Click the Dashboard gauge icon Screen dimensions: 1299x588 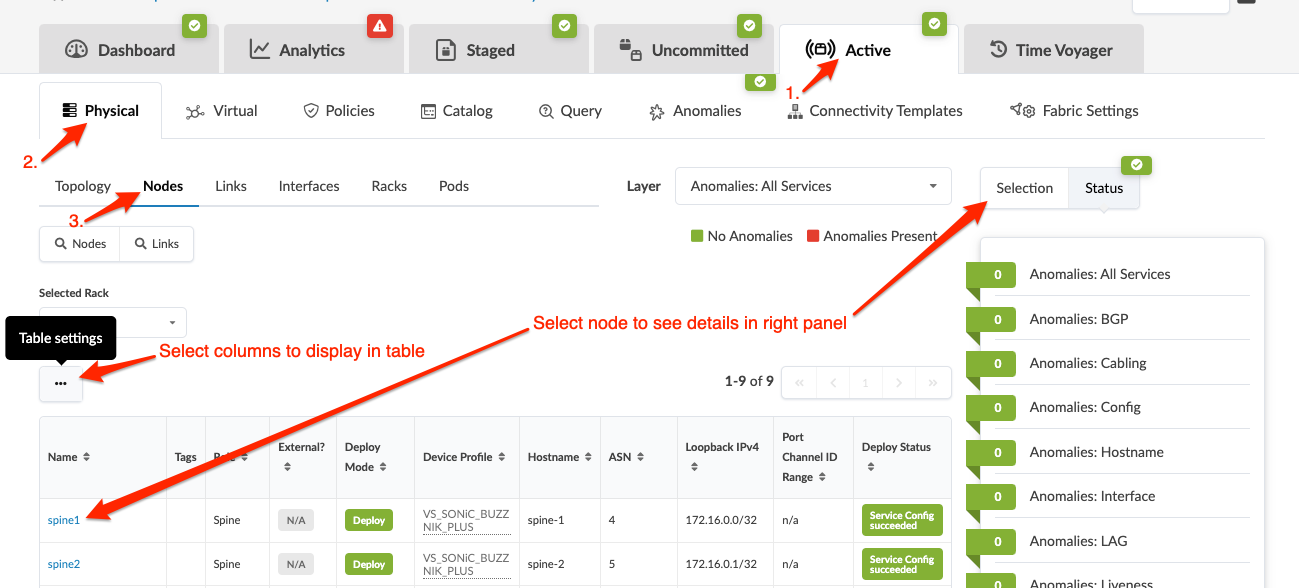point(77,50)
